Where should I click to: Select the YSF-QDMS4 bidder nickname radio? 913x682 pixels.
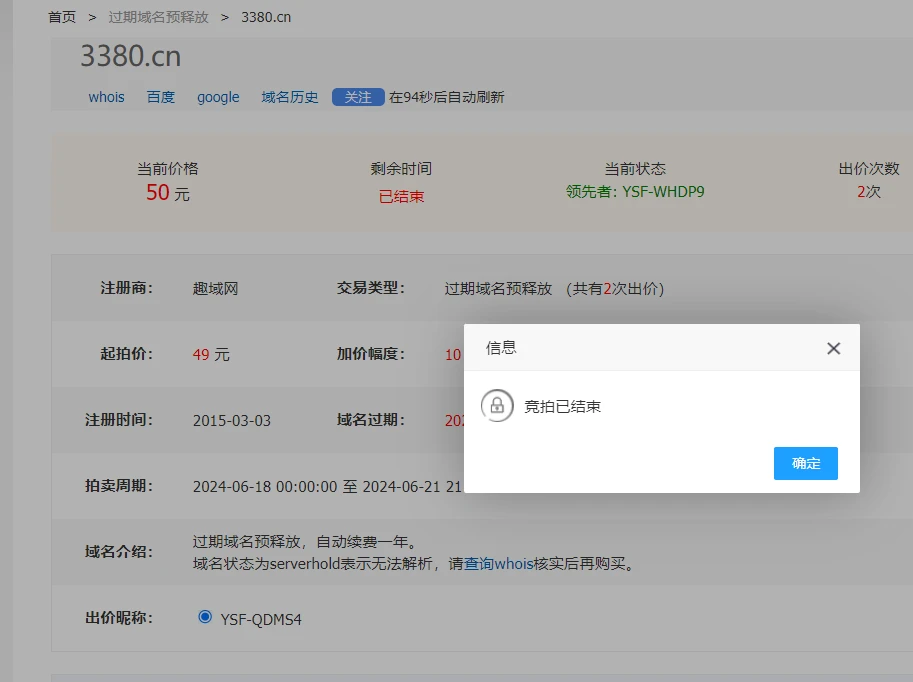(x=206, y=617)
